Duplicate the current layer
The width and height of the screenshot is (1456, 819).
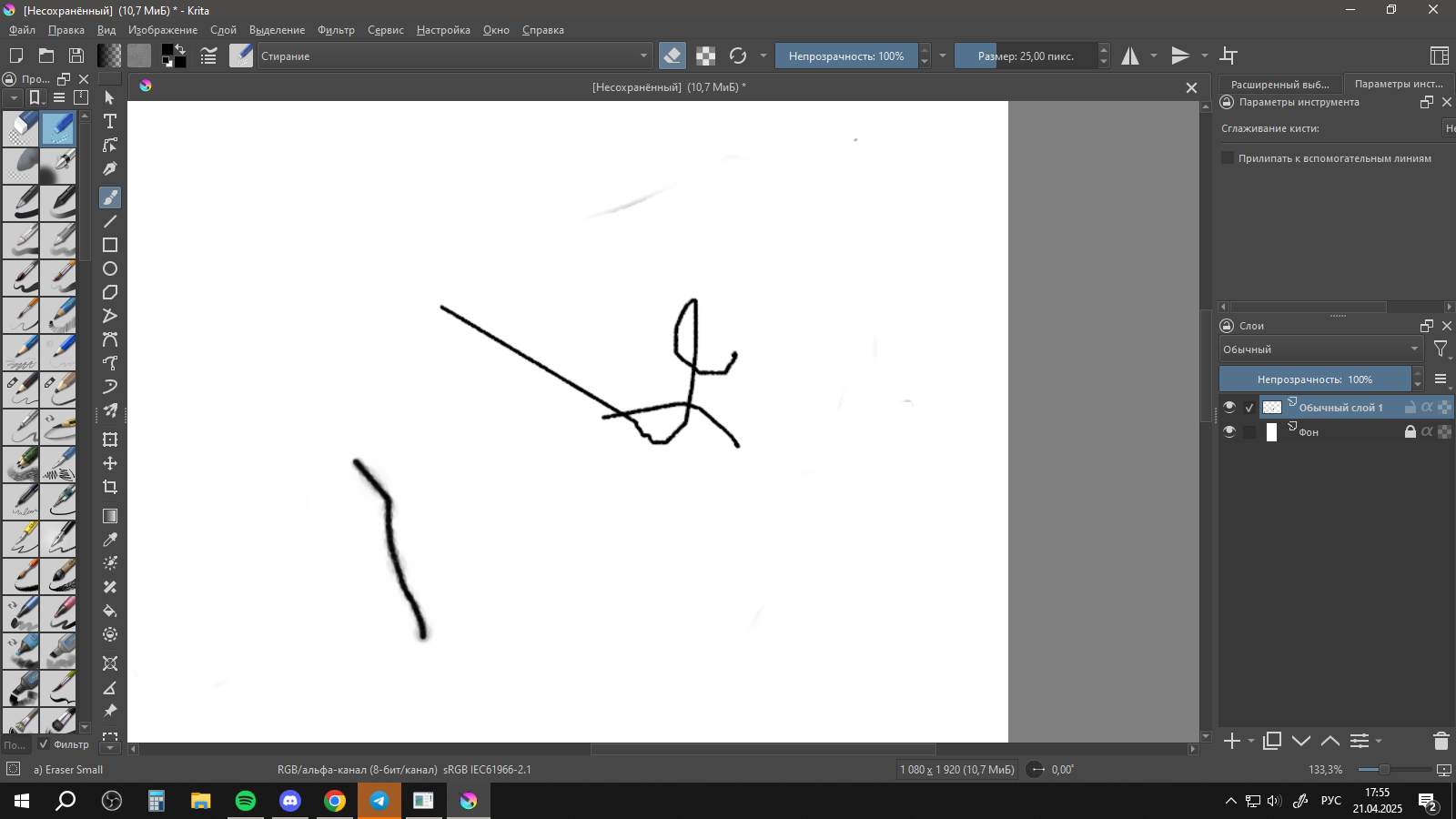pos(1272,741)
